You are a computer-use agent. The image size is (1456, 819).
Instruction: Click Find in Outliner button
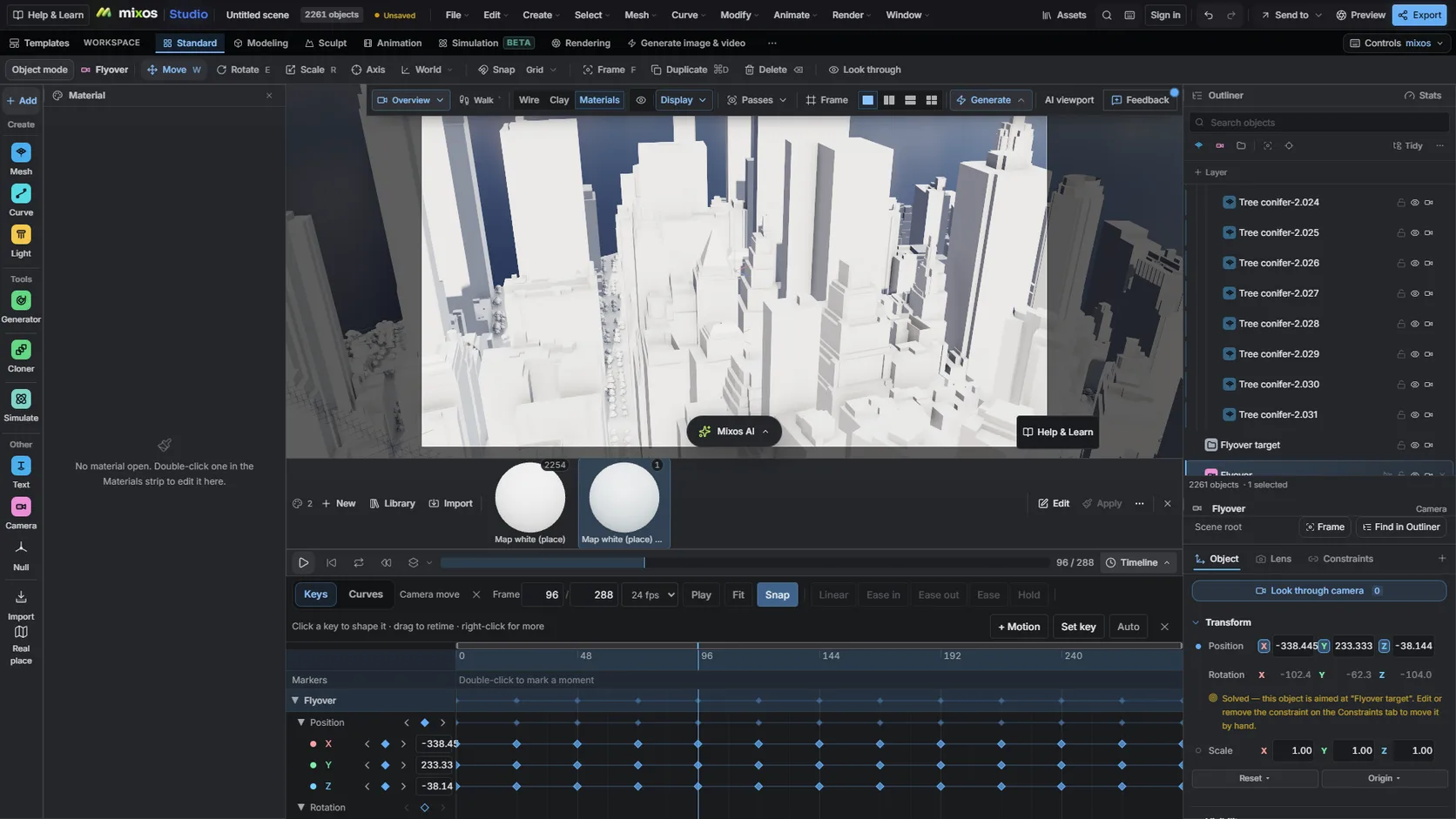[x=1400, y=527]
